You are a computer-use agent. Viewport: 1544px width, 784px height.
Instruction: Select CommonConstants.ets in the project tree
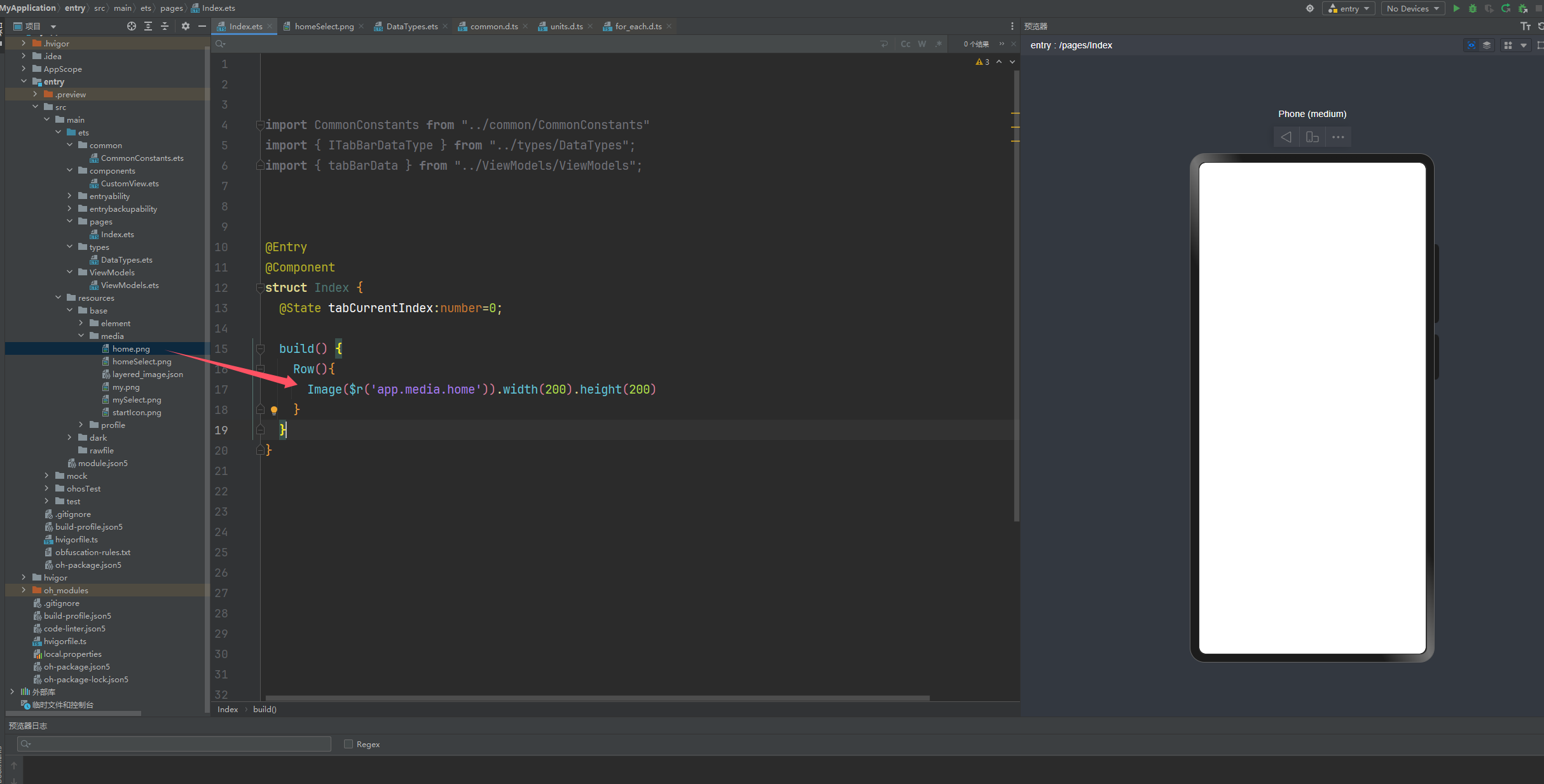[142, 158]
